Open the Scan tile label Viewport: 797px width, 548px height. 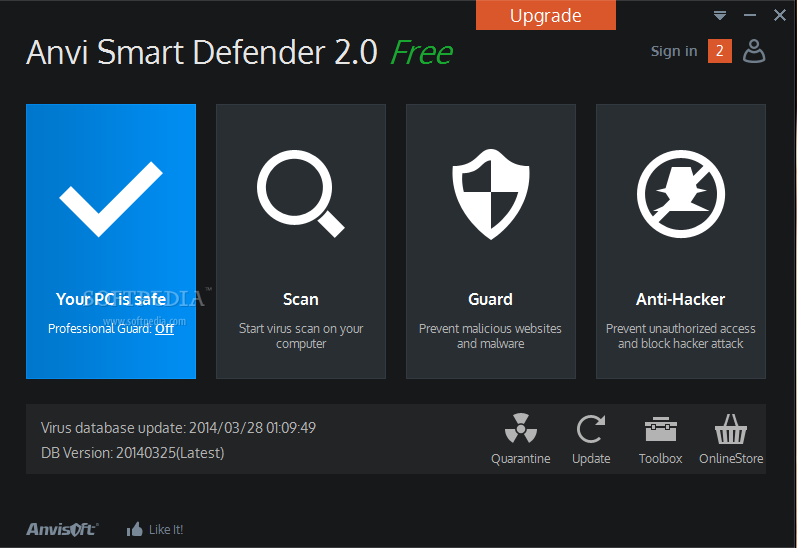point(301,299)
